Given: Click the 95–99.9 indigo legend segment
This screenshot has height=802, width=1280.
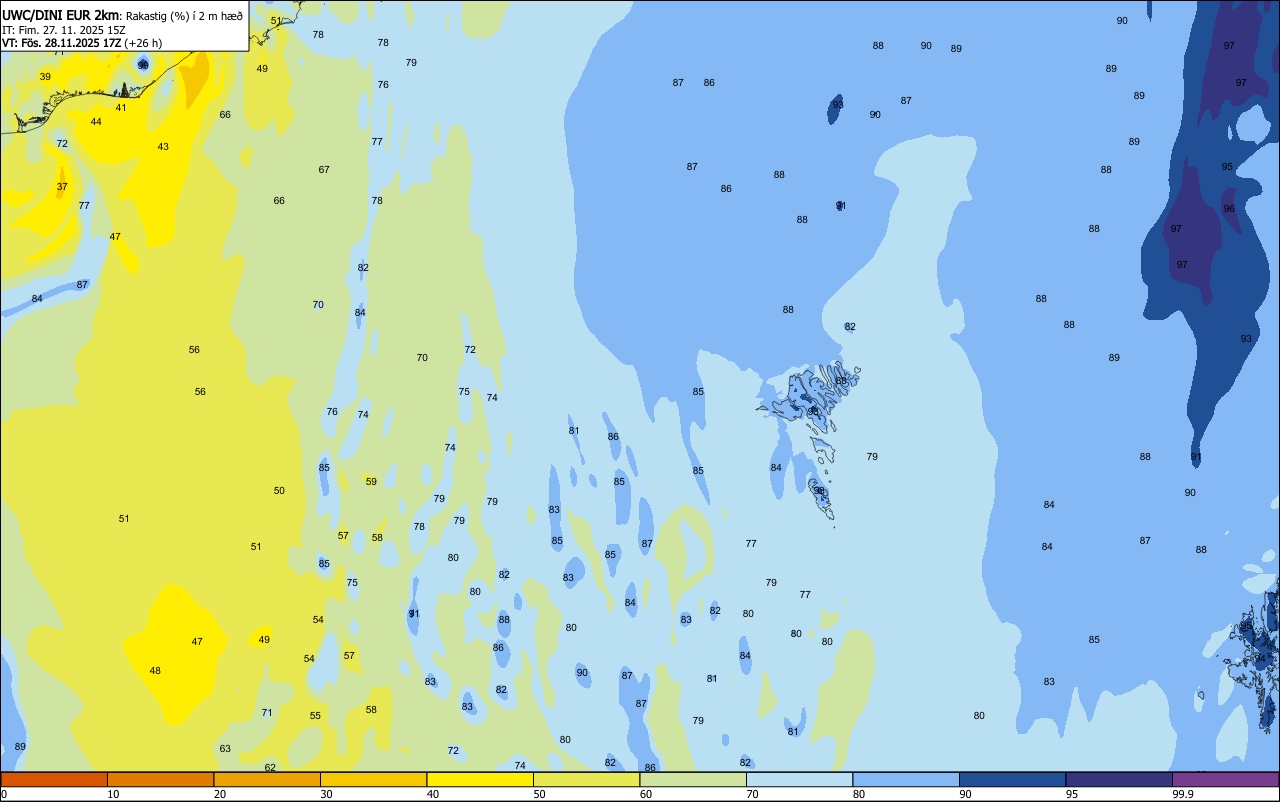Looking at the screenshot, I should click(x=1119, y=779).
